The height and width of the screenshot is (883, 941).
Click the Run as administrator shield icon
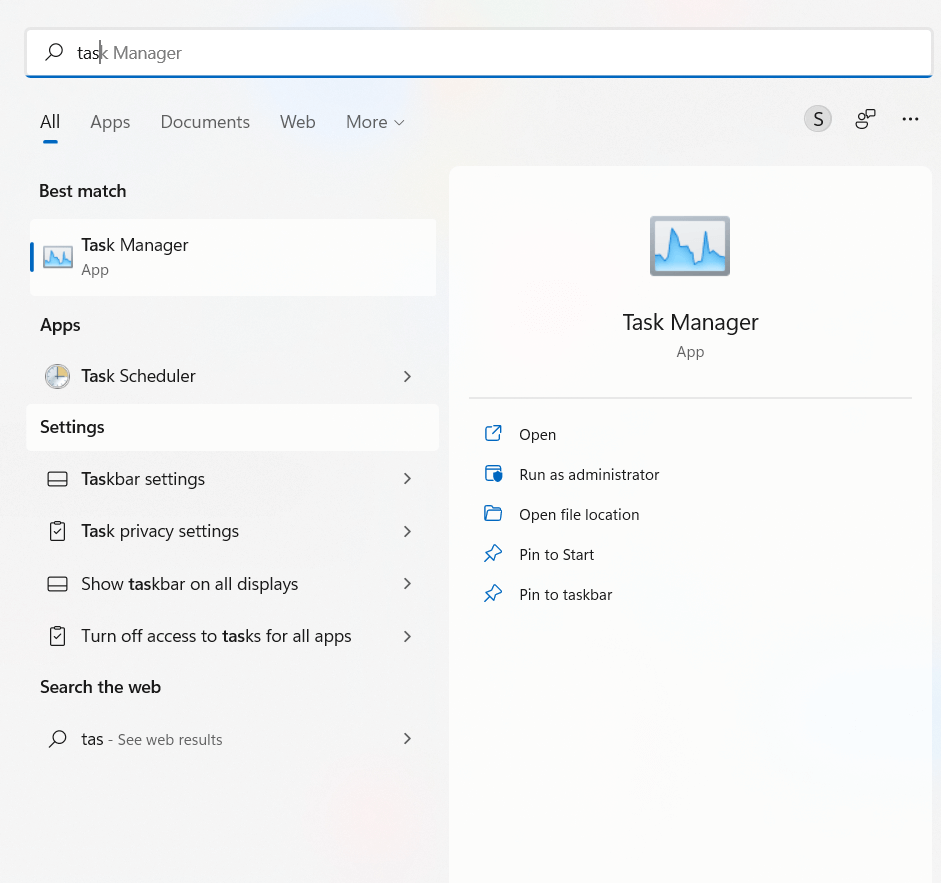(x=493, y=474)
